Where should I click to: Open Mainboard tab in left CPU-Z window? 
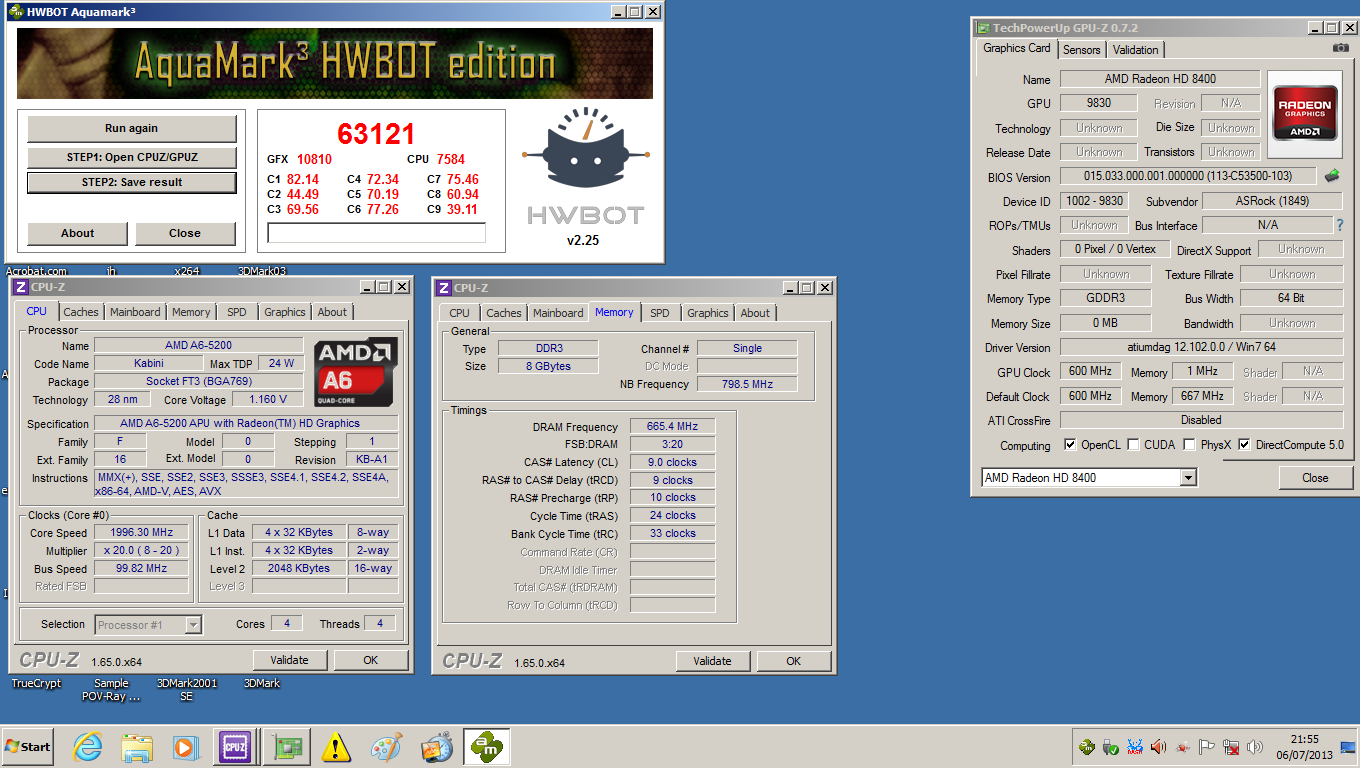click(135, 312)
